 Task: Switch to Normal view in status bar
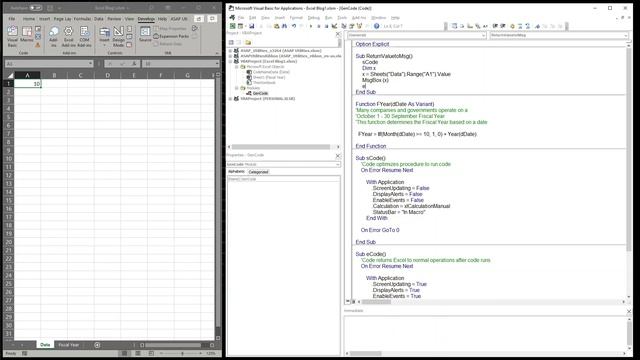124,353
